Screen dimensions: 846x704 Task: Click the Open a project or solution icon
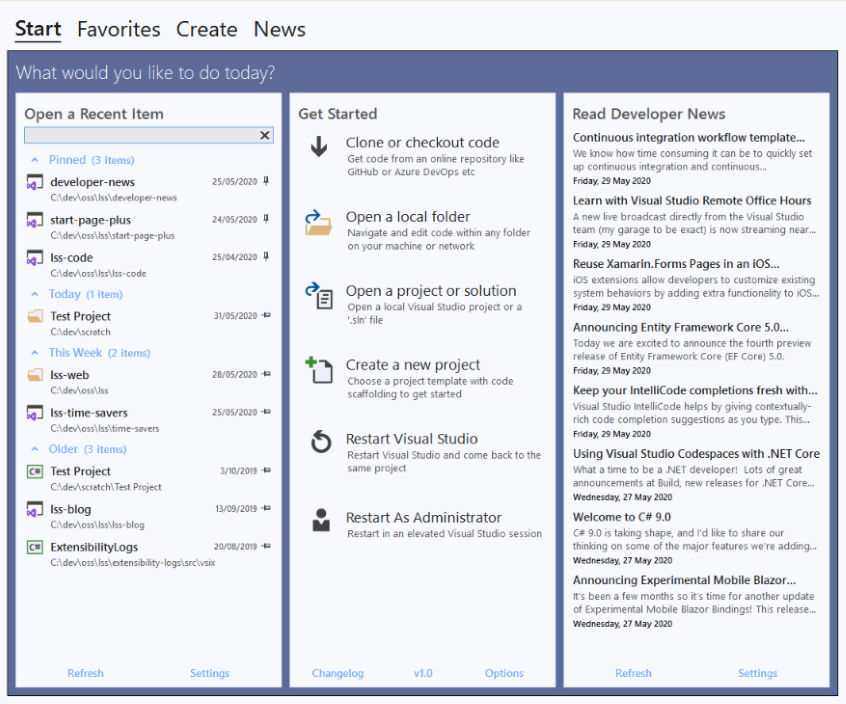click(319, 296)
